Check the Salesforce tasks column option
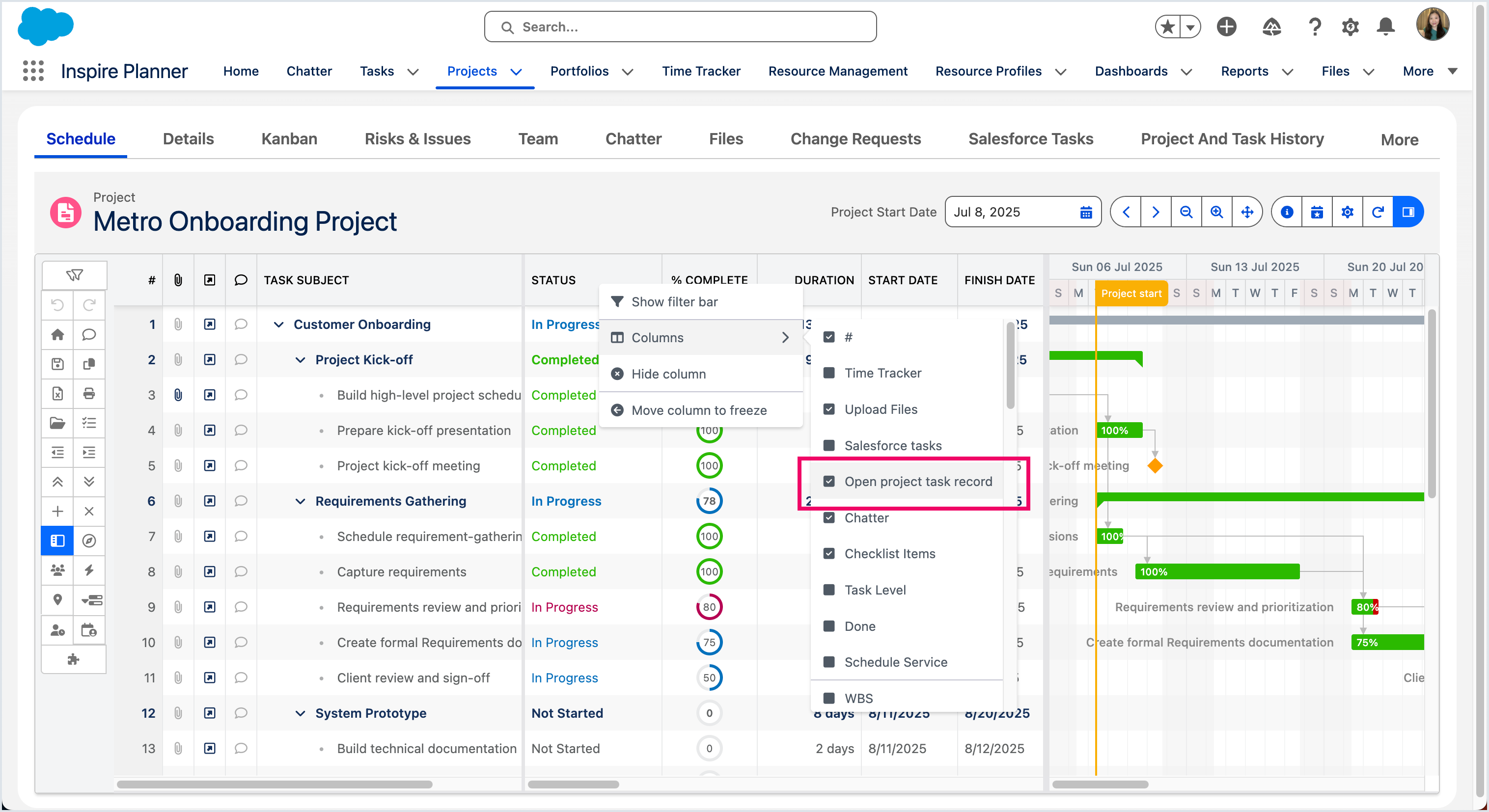The height and width of the screenshot is (812, 1489). [x=829, y=446]
